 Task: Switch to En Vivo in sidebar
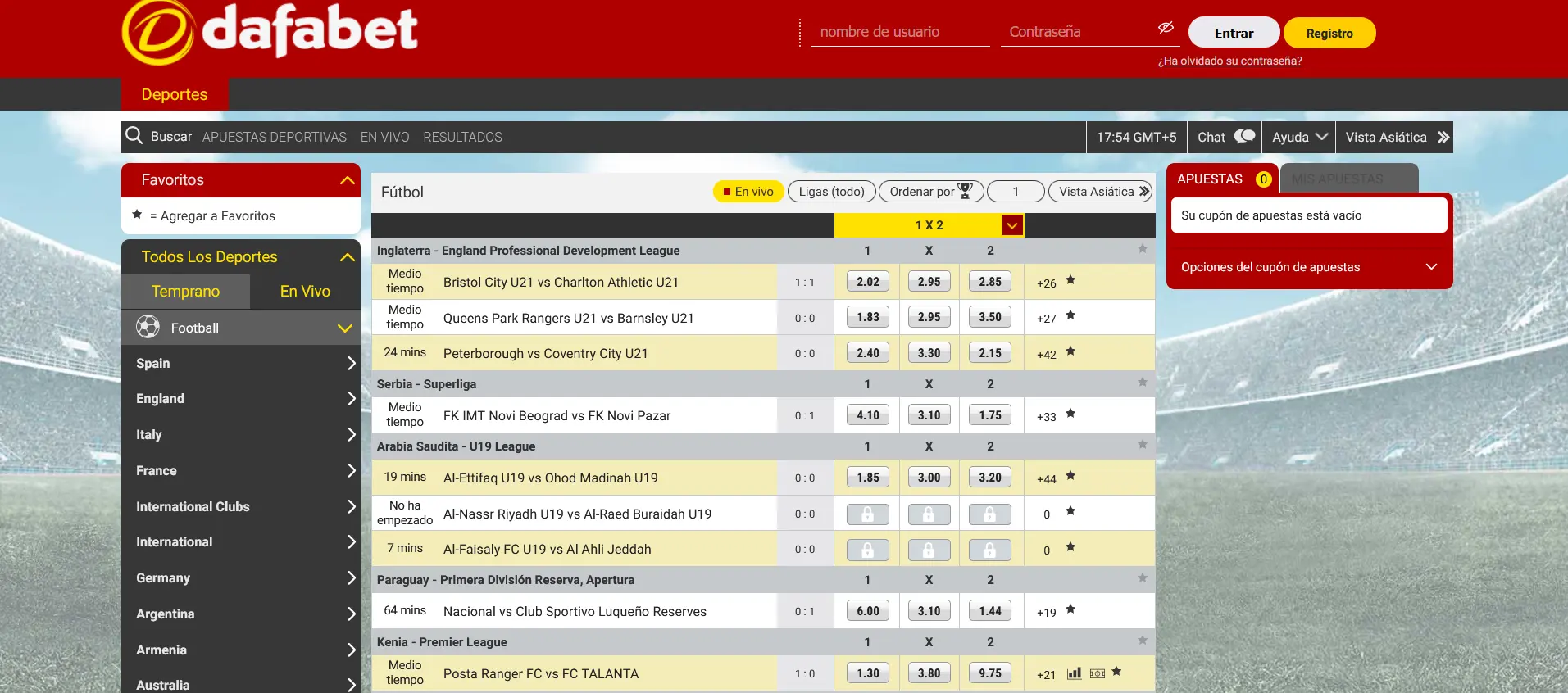(x=305, y=291)
